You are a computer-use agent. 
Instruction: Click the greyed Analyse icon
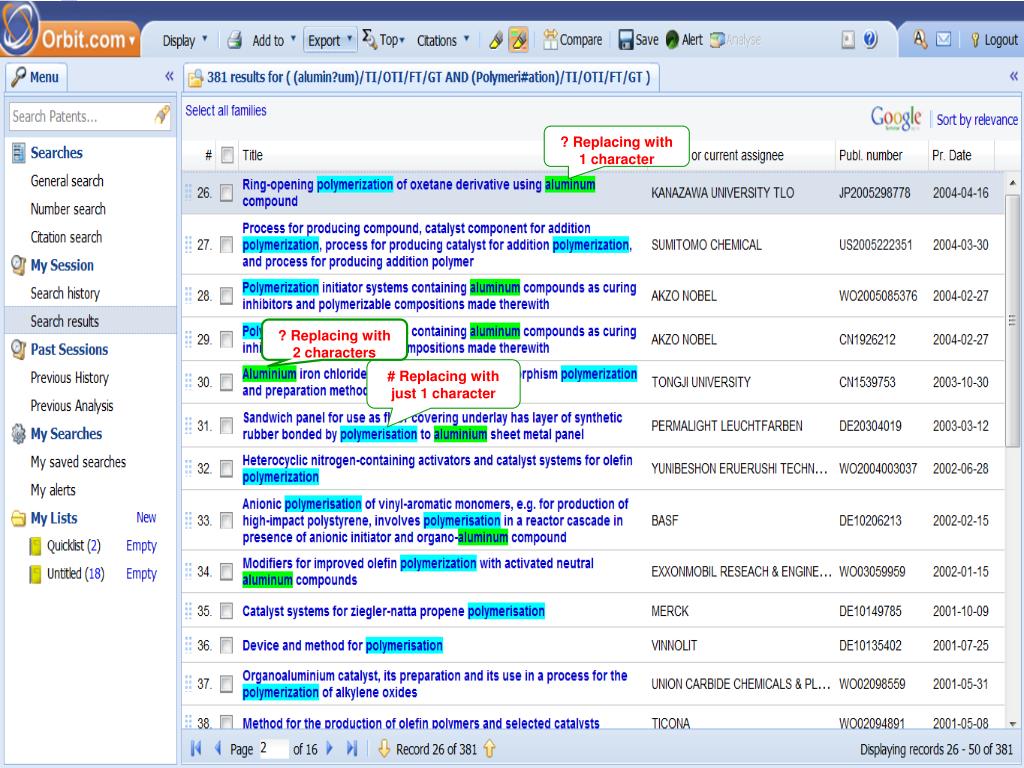pos(718,40)
